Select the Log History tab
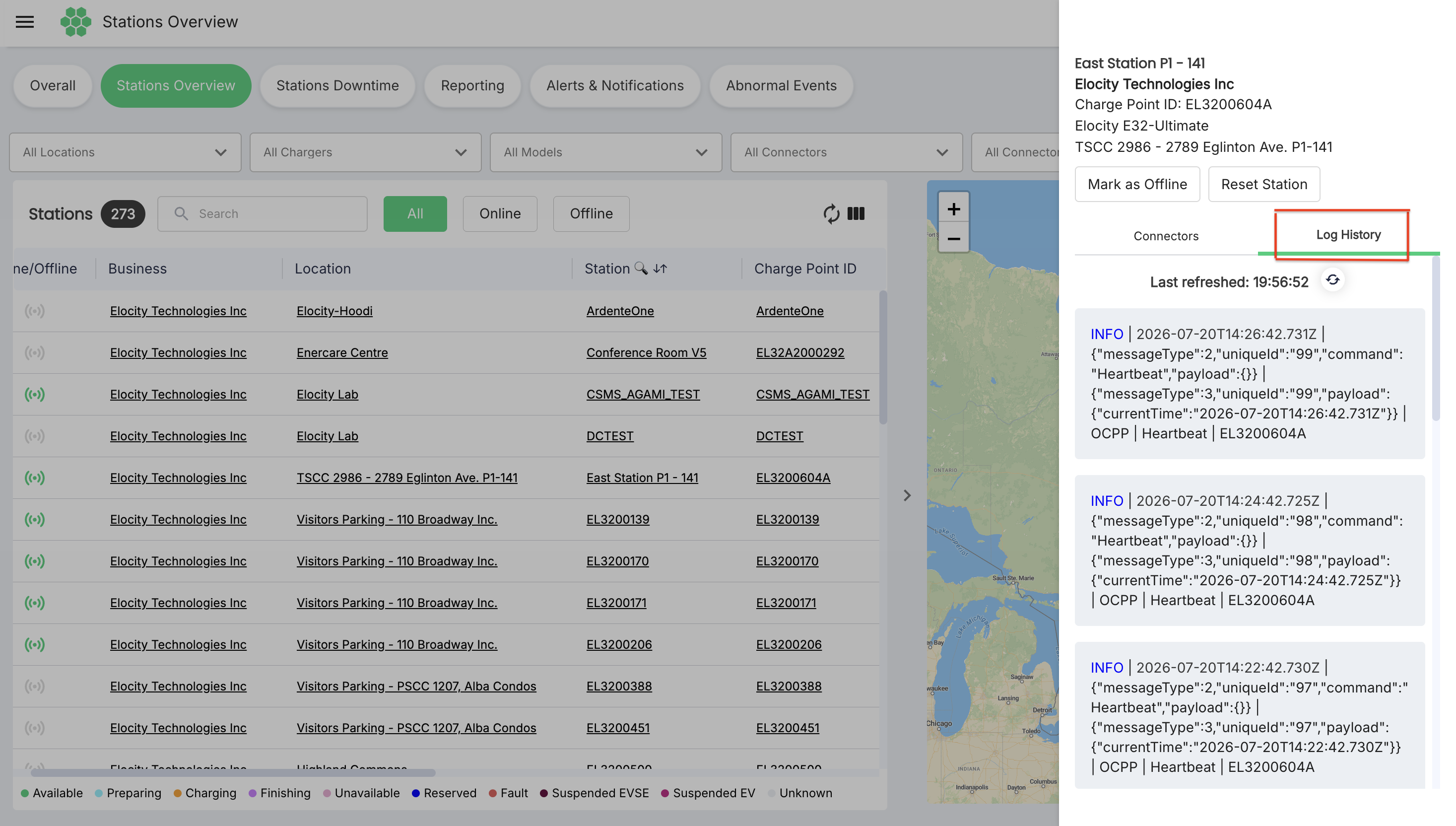Image resolution: width=1456 pixels, height=826 pixels. [1348, 235]
